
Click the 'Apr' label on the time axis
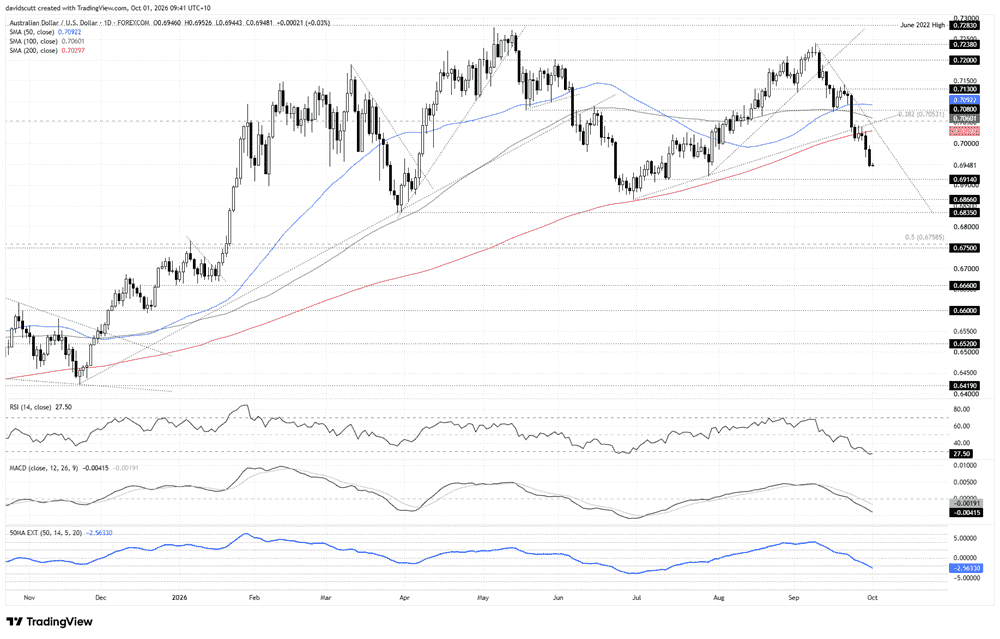[403, 598]
